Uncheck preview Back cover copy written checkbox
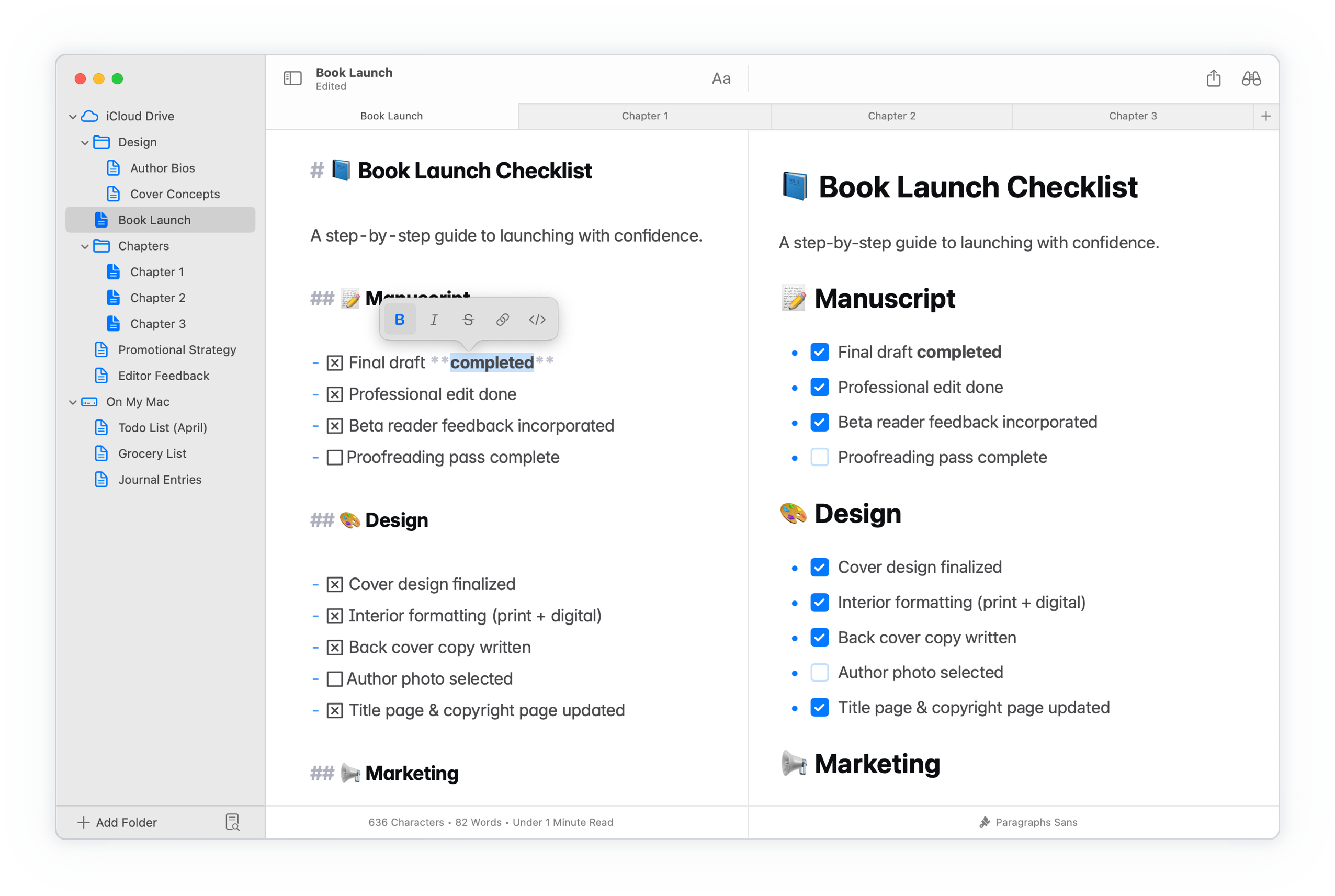 click(x=820, y=637)
